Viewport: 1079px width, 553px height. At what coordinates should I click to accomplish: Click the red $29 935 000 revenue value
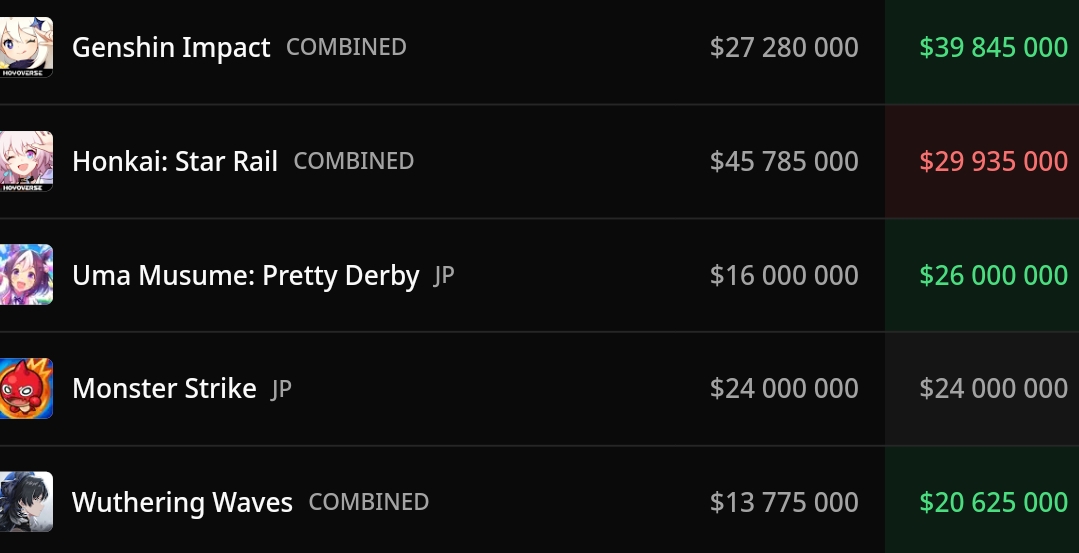pos(994,161)
